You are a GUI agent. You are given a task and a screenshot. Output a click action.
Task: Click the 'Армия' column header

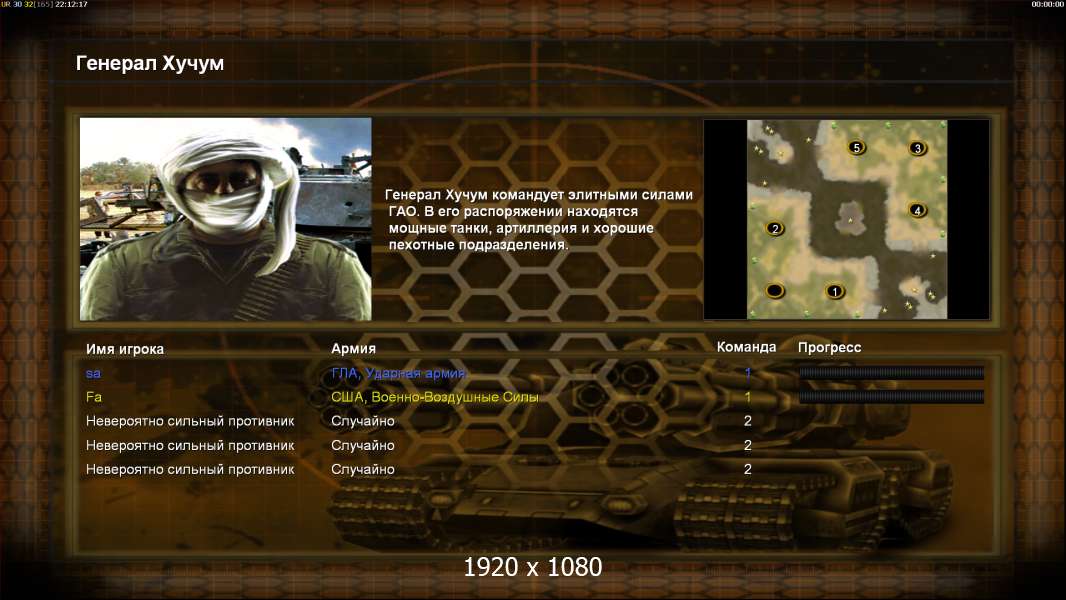click(x=354, y=348)
